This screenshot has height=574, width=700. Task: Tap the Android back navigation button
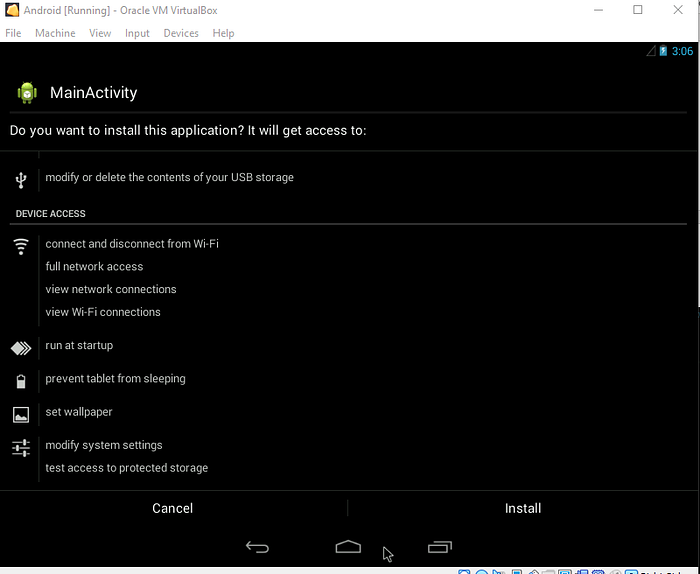tap(258, 547)
